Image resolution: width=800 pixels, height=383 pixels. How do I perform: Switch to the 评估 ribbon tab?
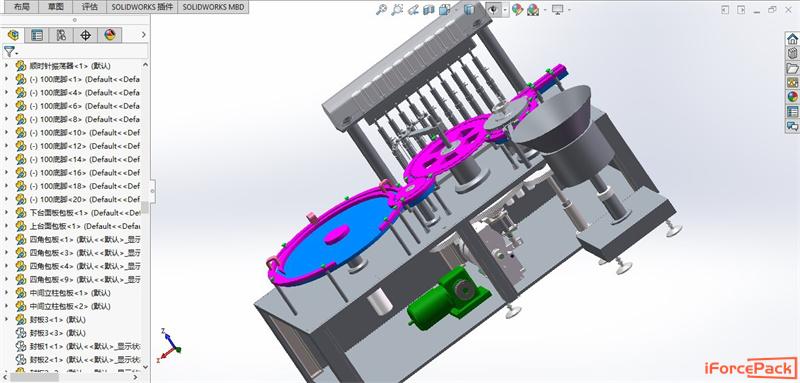(x=90, y=7)
